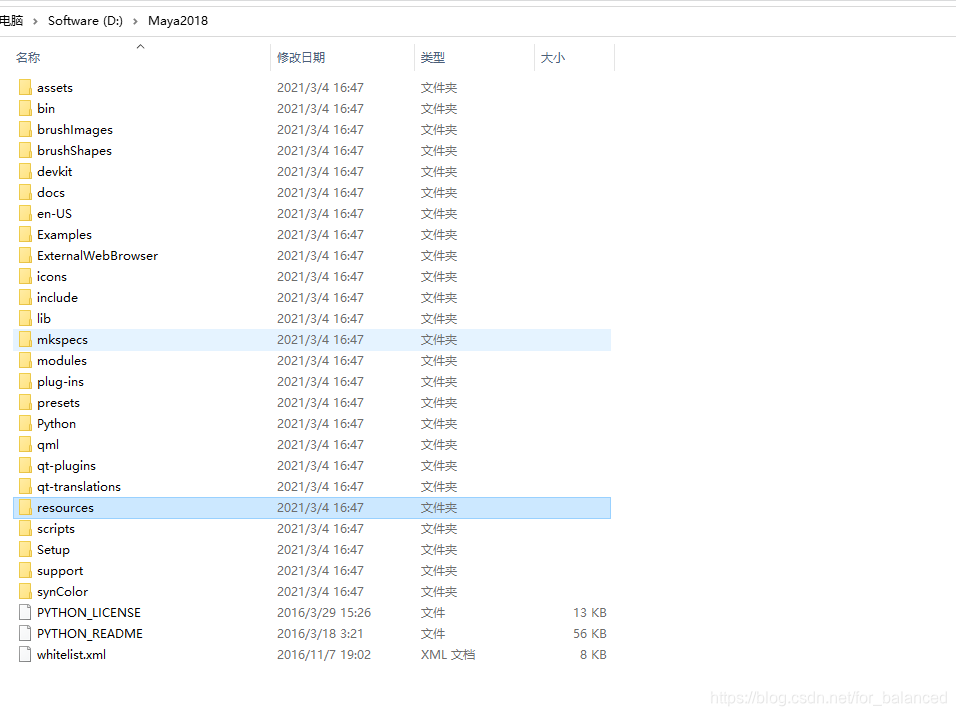
Task: Expand the chevron after Software (D:)
Action: 135,21
